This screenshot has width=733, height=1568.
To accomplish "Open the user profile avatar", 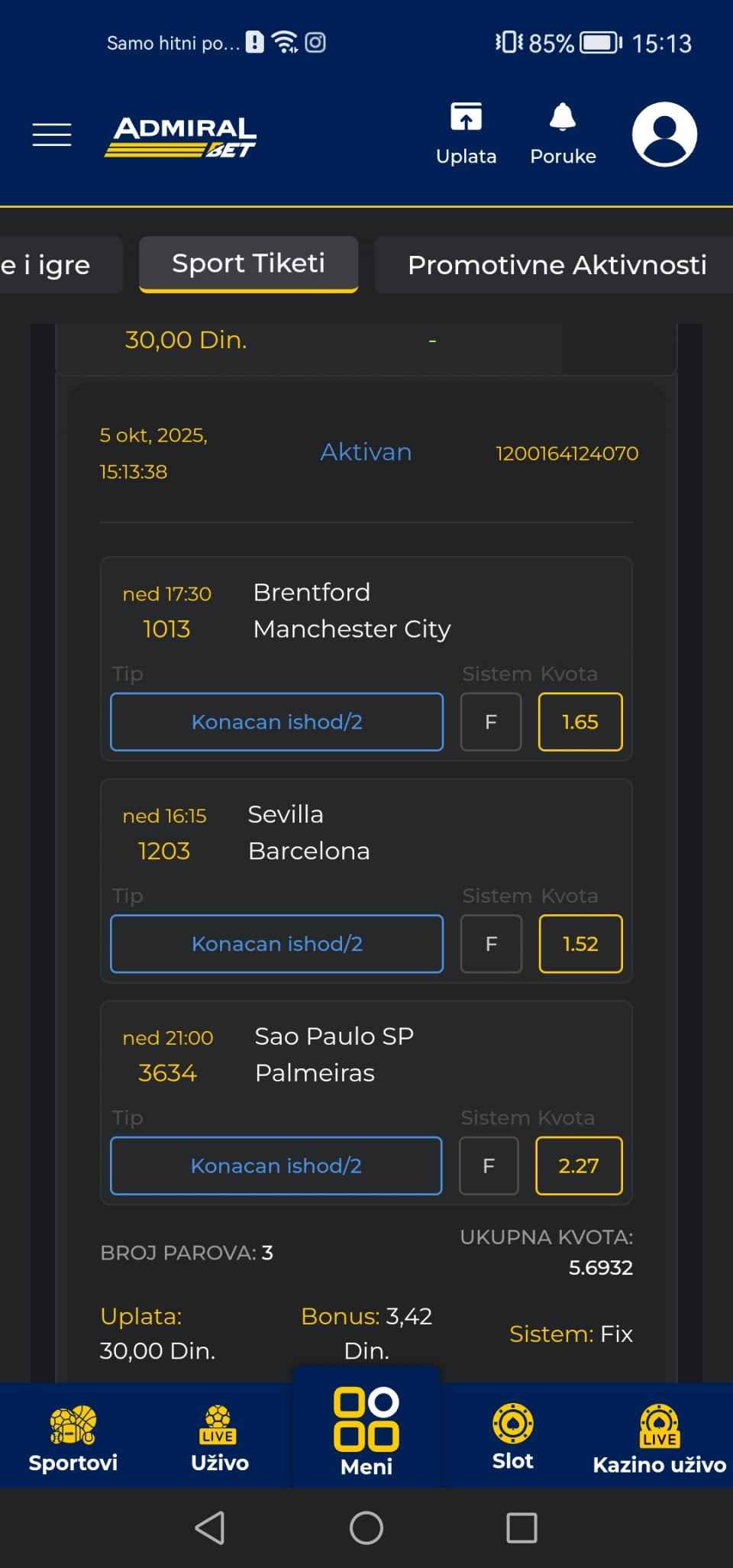I will pyautogui.click(x=664, y=134).
